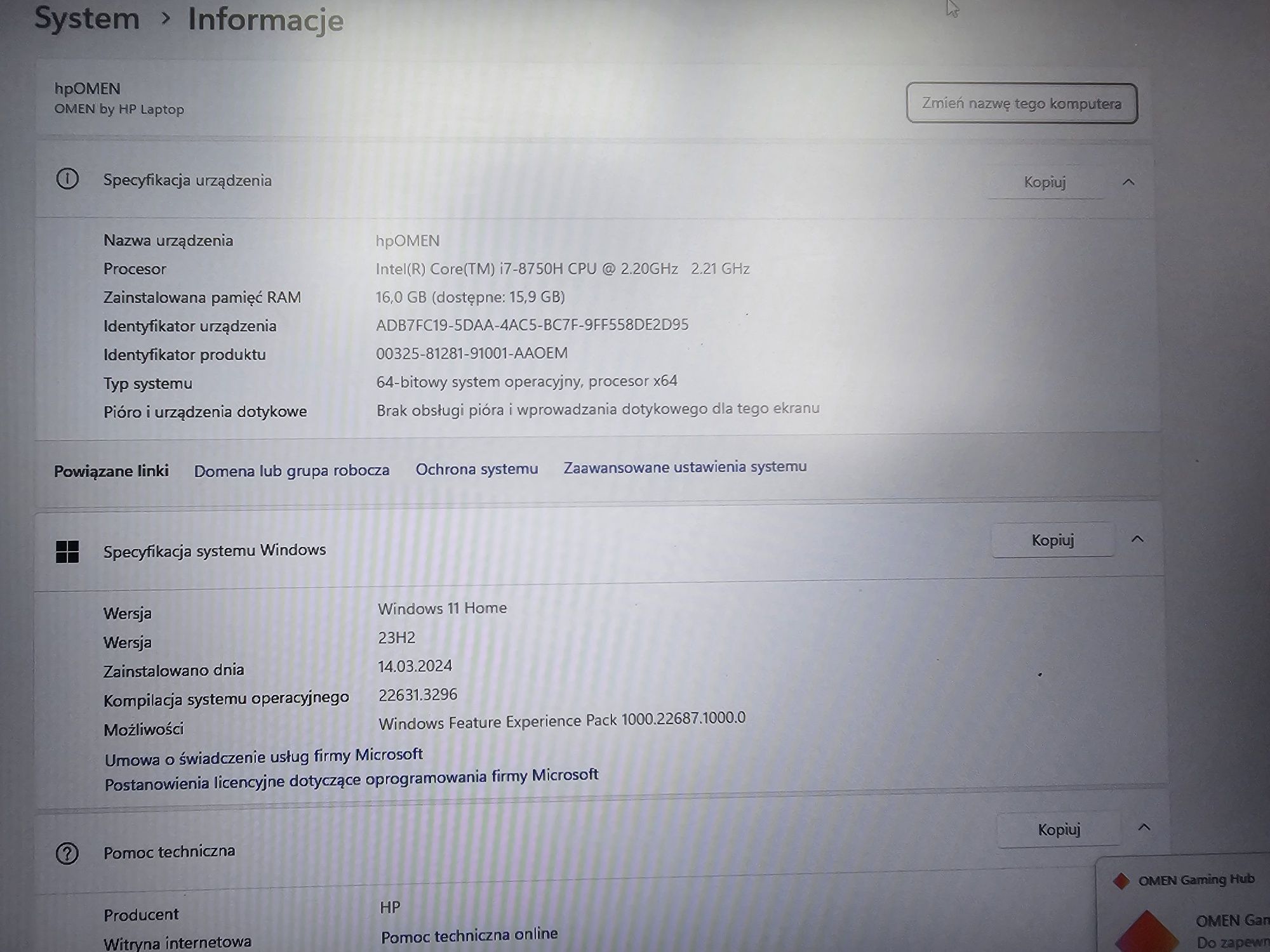The height and width of the screenshot is (952, 1270).
Task: Click the Windows logo icon in the system specification header
Action: pyautogui.click(x=67, y=552)
